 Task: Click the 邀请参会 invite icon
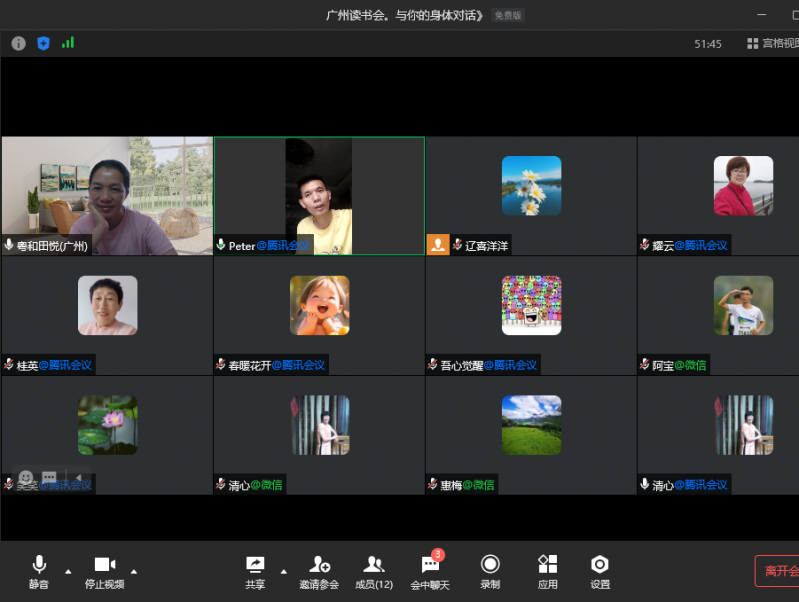pos(319,571)
